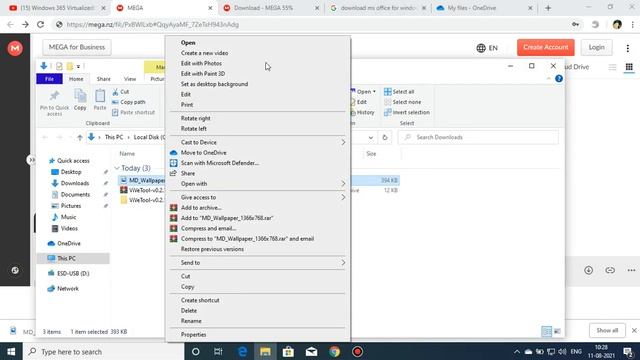Image resolution: width=640 pixels, height=360 pixels.
Task: Select ESD-USB (D:) drive
Action: [x=73, y=273]
